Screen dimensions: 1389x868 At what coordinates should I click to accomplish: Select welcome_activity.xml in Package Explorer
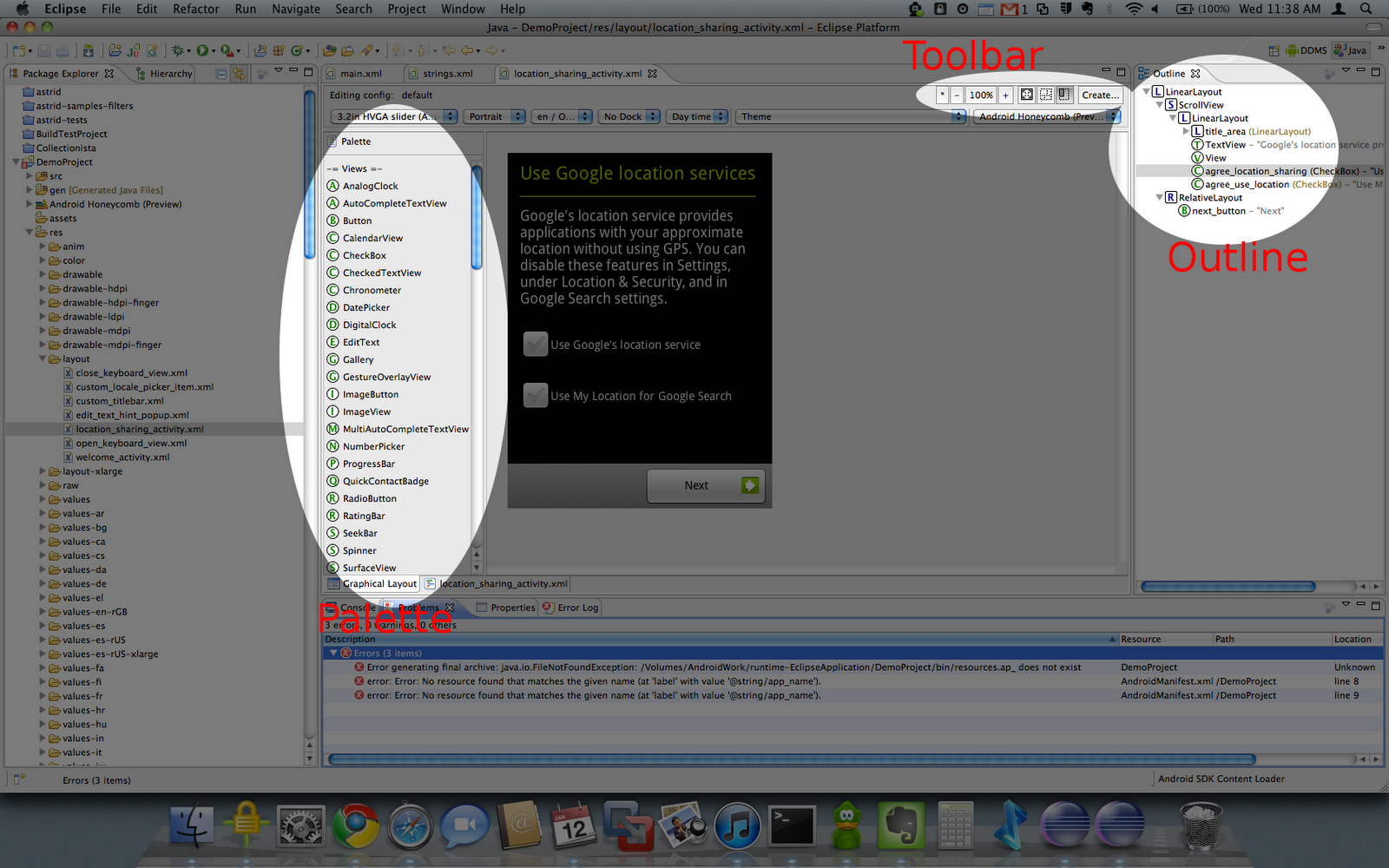pyautogui.click(x=122, y=457)
